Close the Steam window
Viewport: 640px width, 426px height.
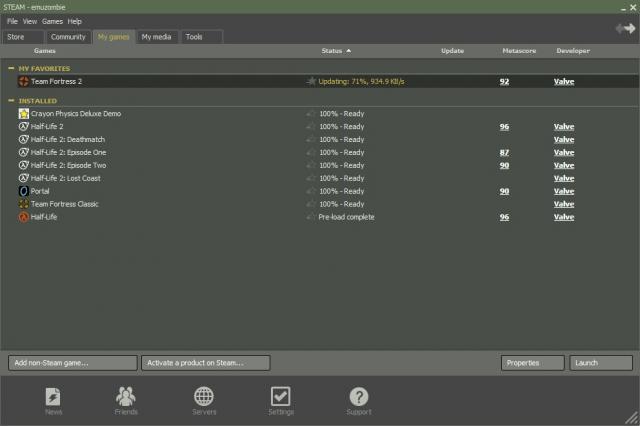point(633,7)
